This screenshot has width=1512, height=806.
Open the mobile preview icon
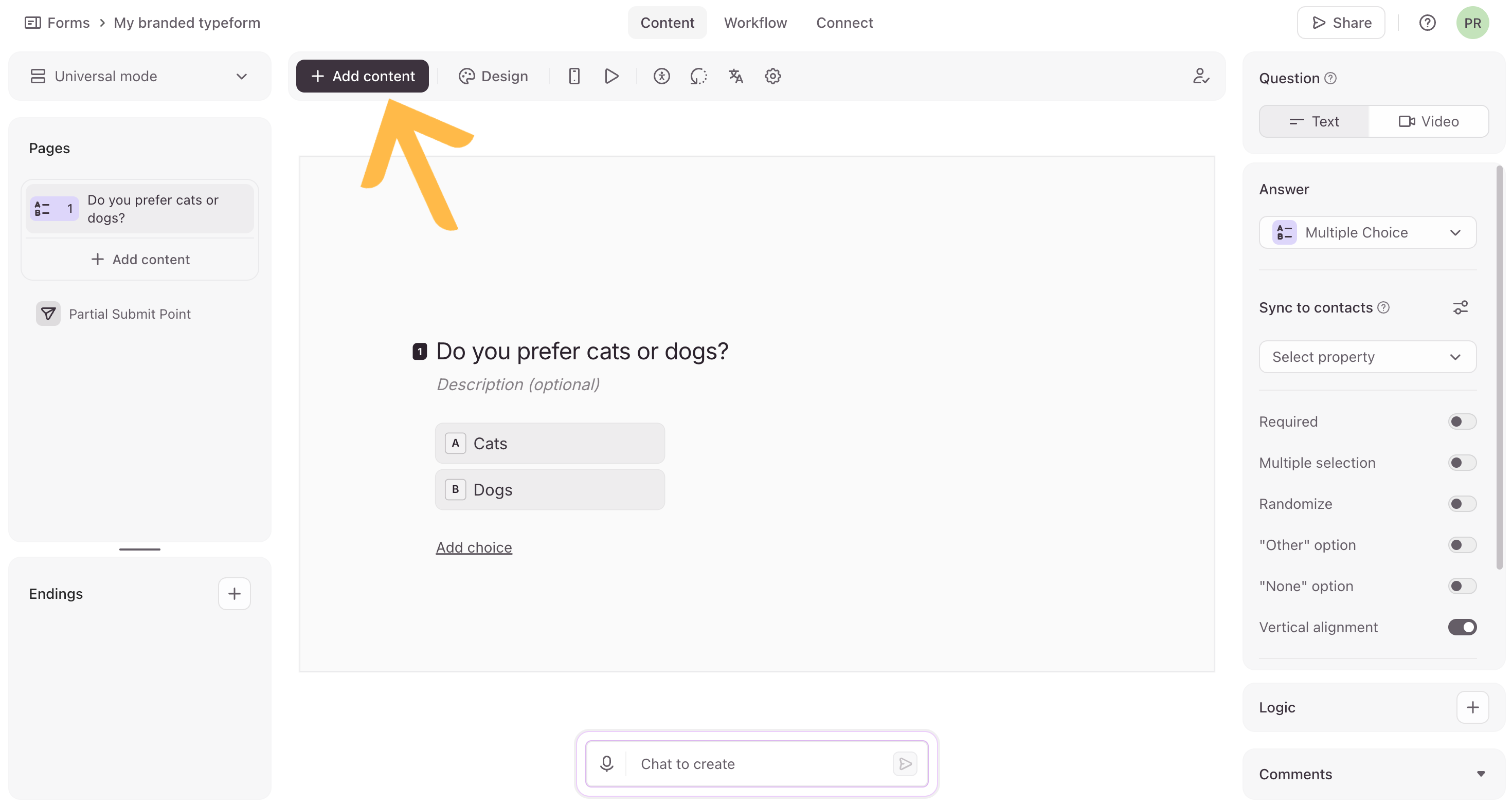574,76
